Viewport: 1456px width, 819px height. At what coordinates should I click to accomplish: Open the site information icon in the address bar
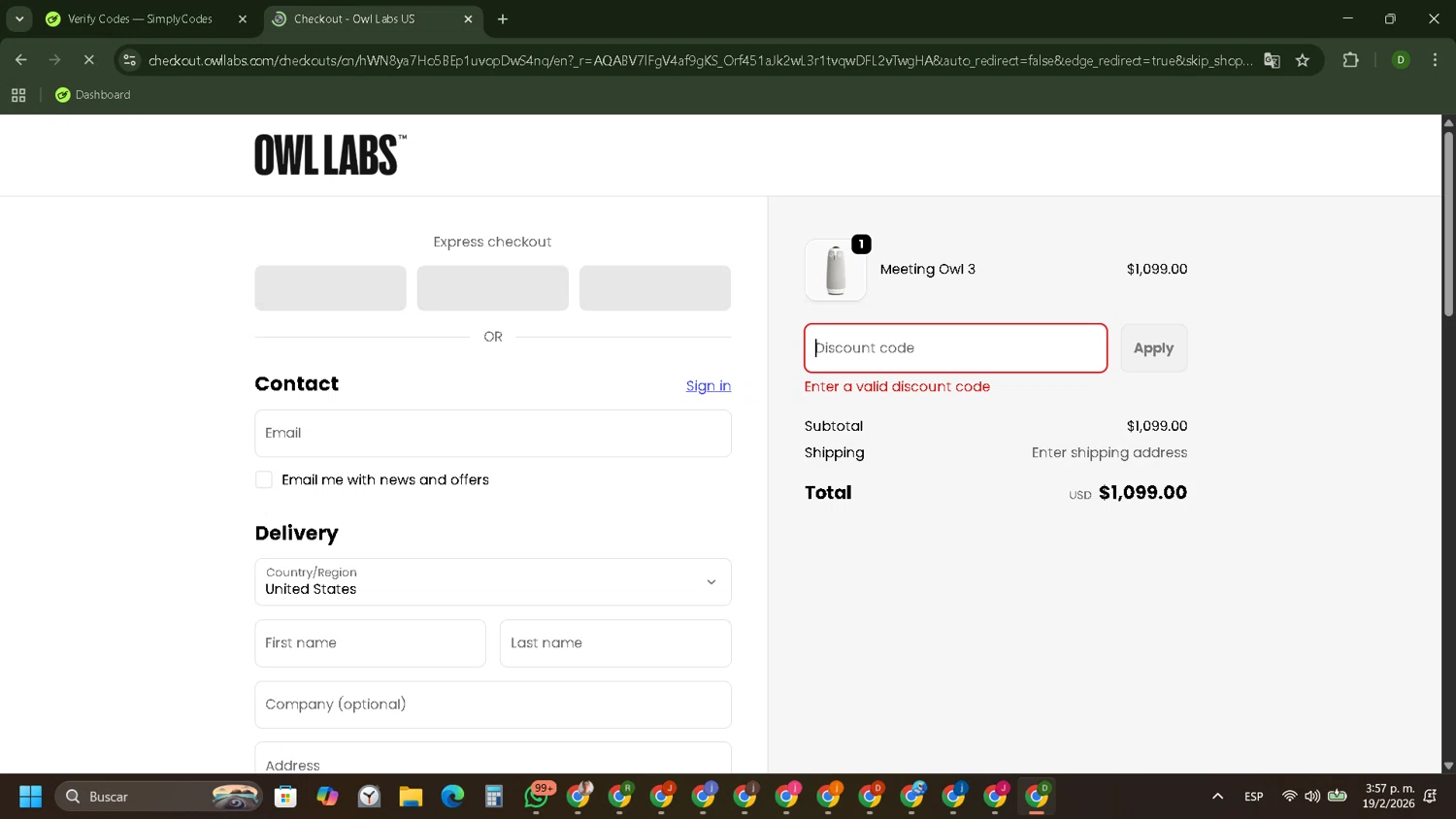pyautogui.click(x=130, y=60)
